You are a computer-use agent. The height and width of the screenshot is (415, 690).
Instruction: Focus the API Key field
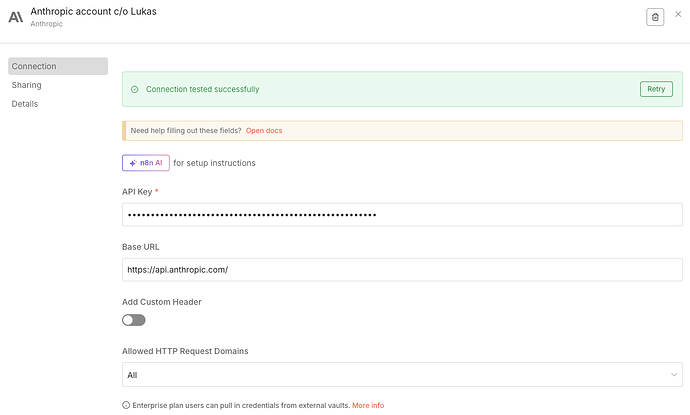400,215
